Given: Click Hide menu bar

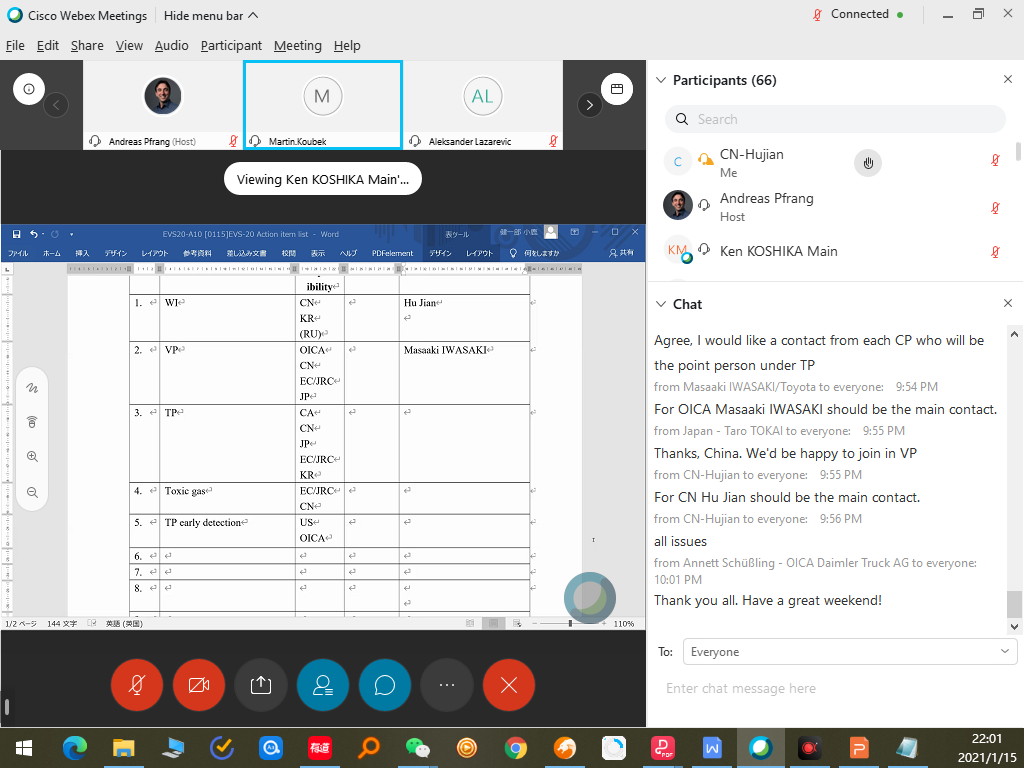Looking at the screenshot, I should 211,15.
